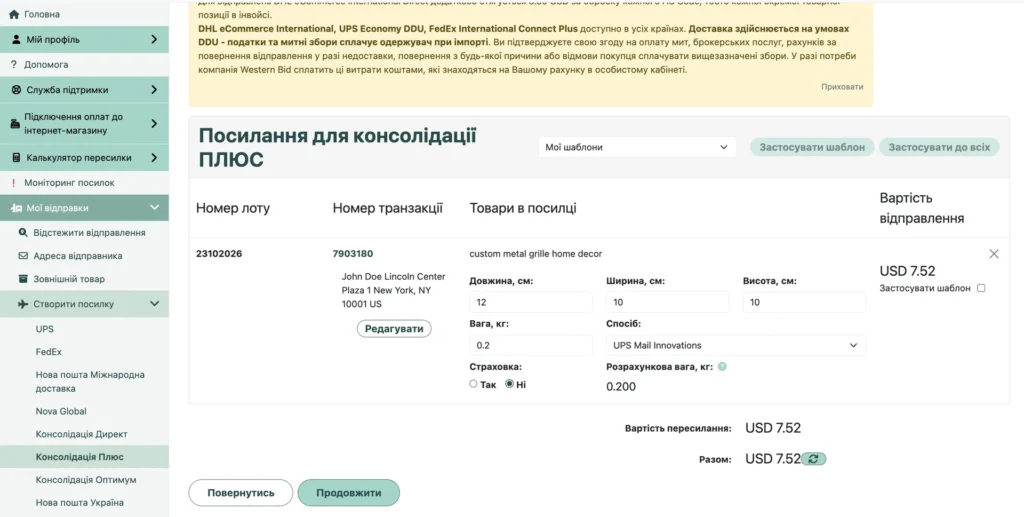The width and height of the screenshot is (1024, 517).
Task: Select Консолідація Директ in the sidebar
Action: click(x=82, y=434)
